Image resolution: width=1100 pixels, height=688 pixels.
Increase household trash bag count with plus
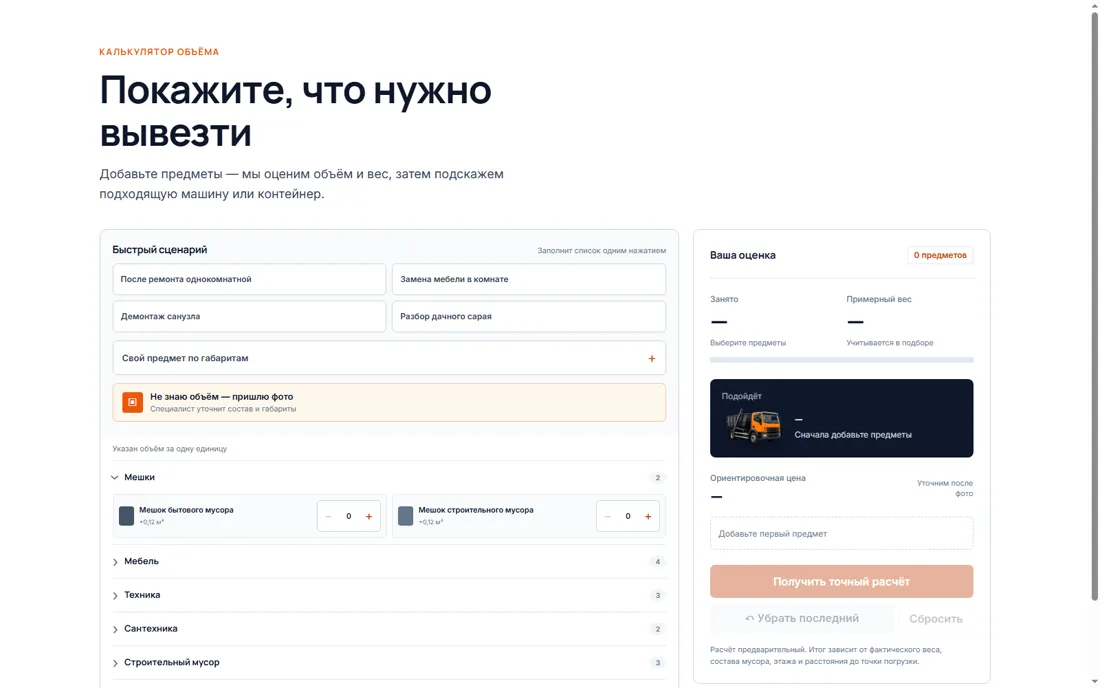[369, 516]
